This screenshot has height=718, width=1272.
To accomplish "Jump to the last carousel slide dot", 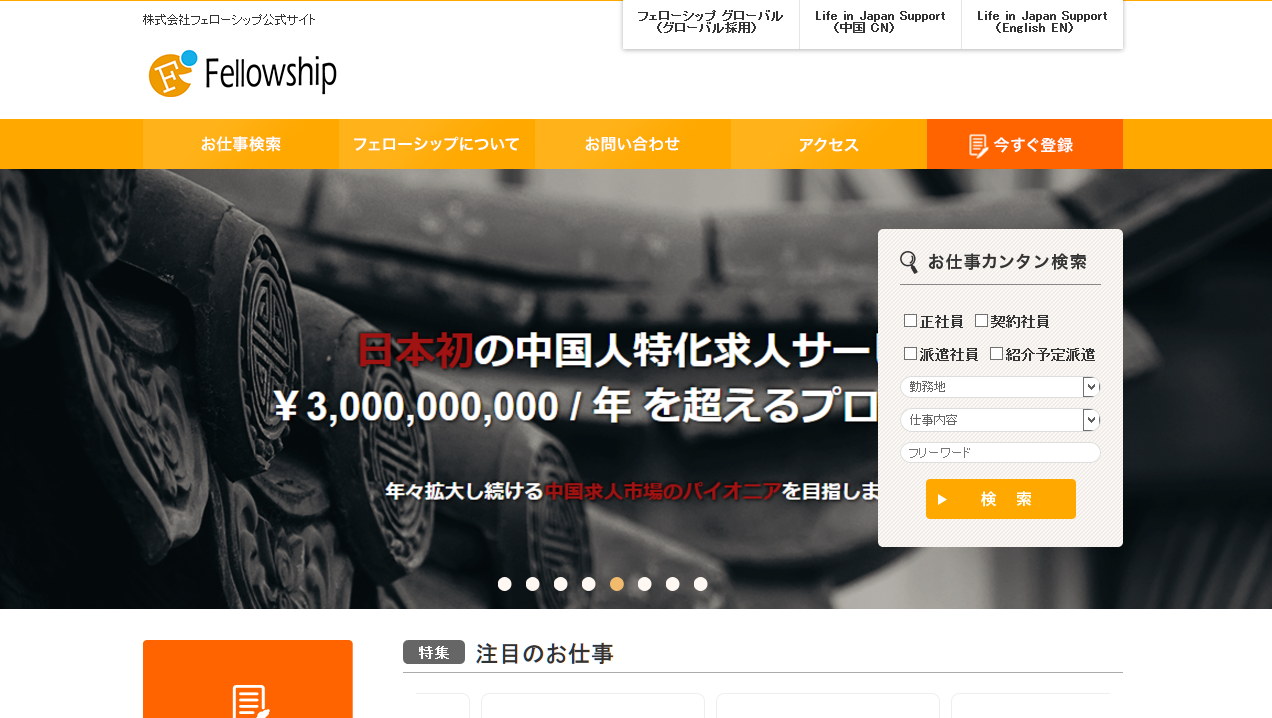I will pos(701,584).
